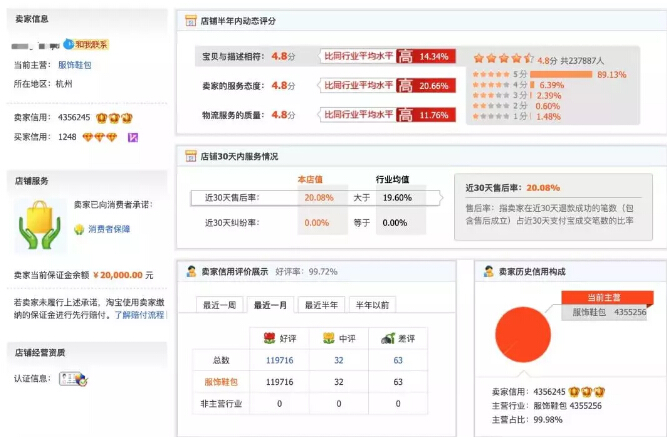This screenshot has height=437, width=667.
Task: Click the orange pie chart
Action: point(523,338)
